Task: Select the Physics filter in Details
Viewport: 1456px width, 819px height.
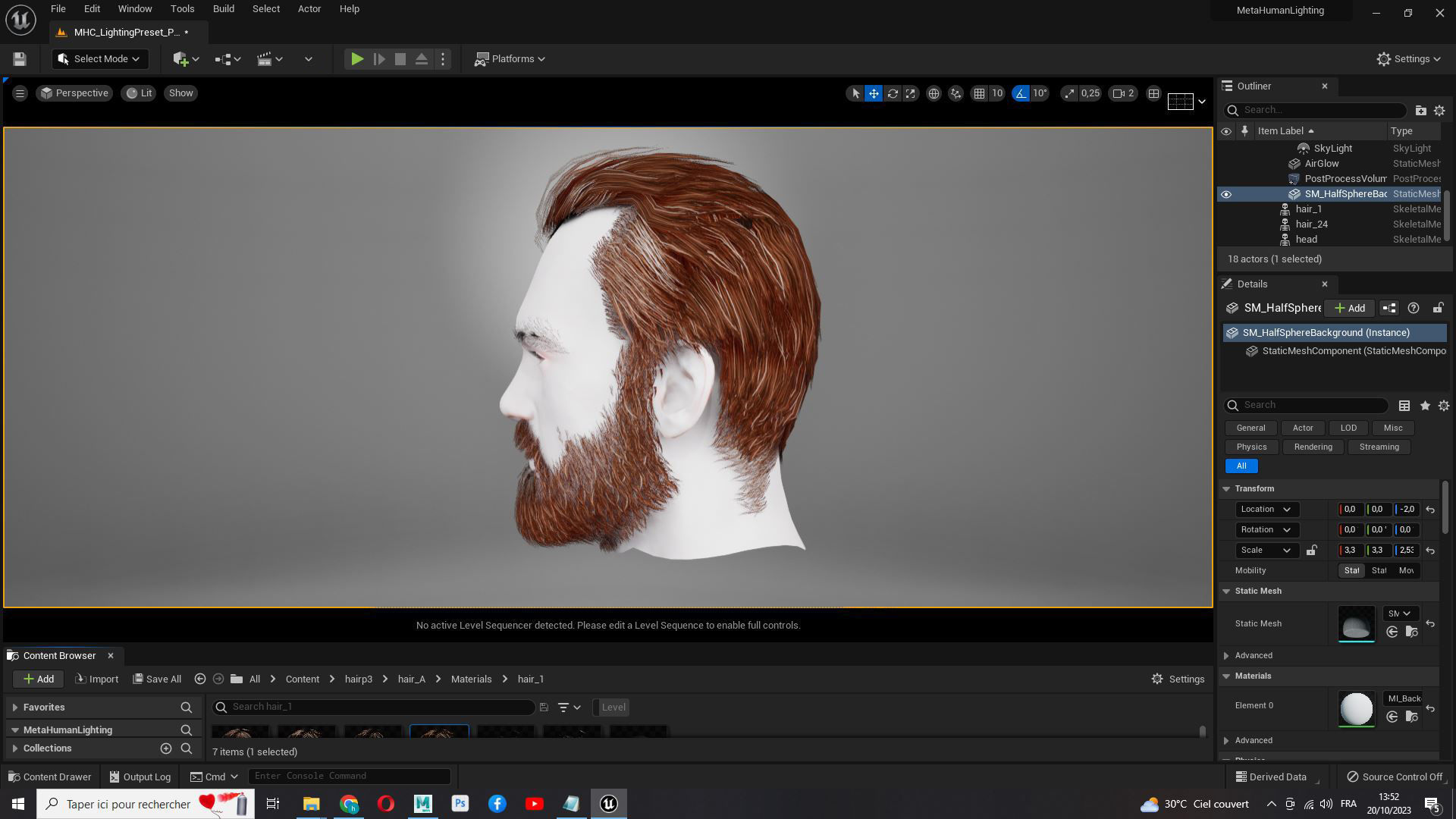Action: tap(1251, 447)
